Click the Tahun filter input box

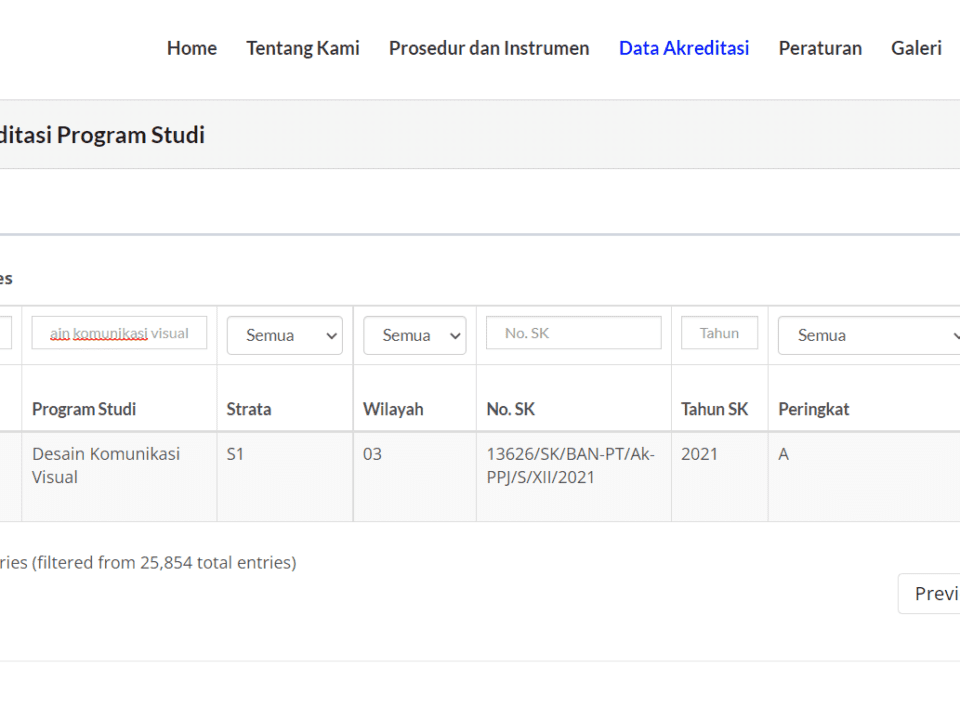[719, 333]
